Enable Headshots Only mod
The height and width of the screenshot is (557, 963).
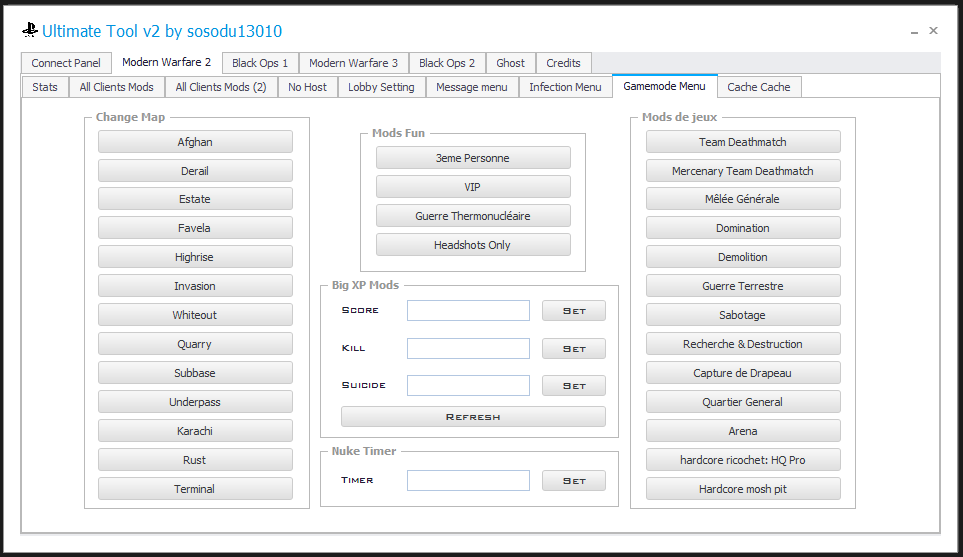click(473, 244)
